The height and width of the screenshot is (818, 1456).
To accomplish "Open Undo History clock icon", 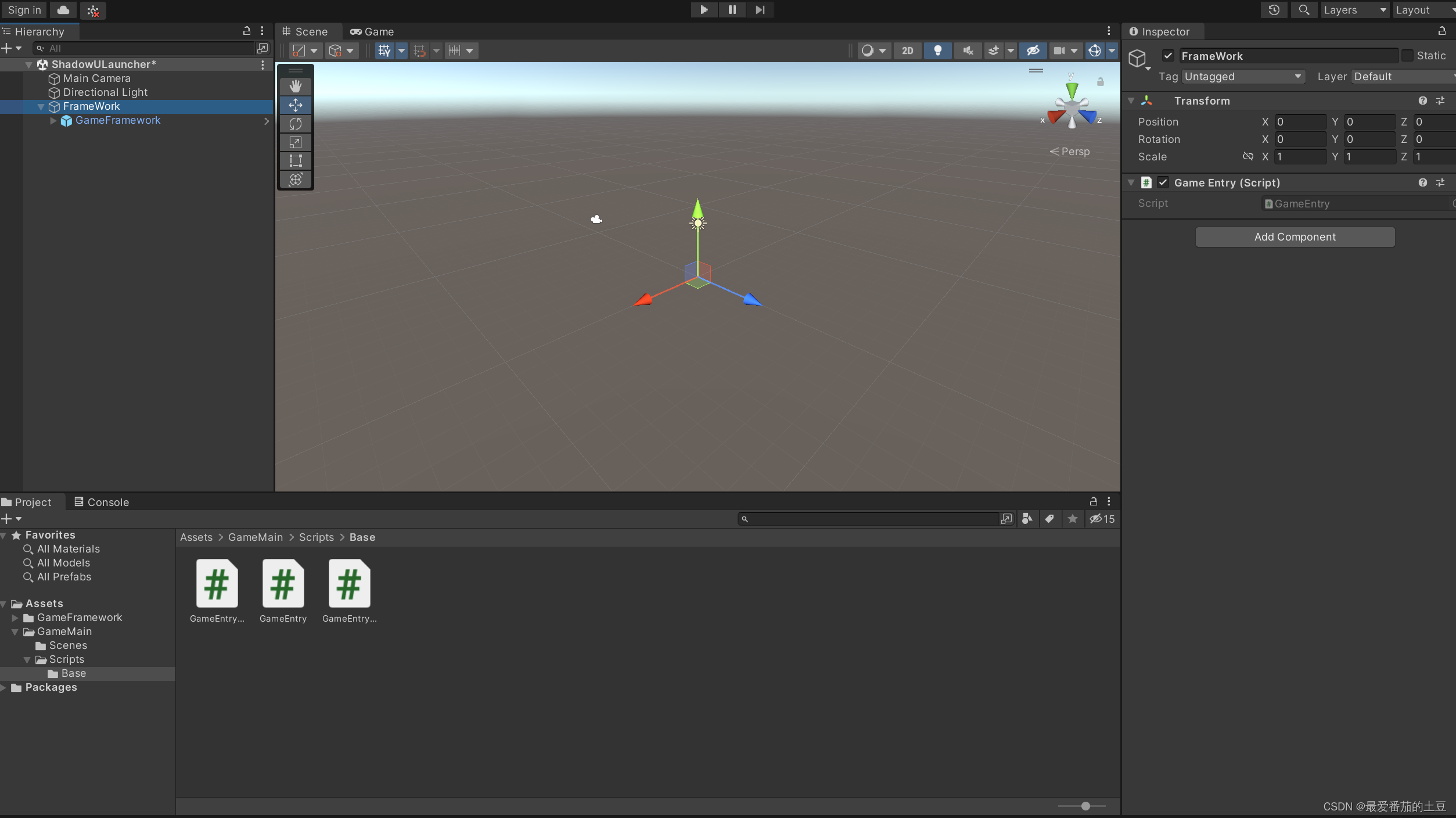I will [x=1274, y=10].
